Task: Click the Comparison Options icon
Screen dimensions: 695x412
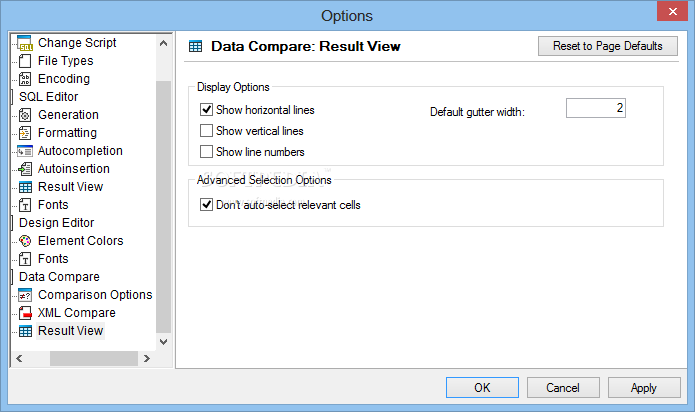Action: click(x=25, y=295)
